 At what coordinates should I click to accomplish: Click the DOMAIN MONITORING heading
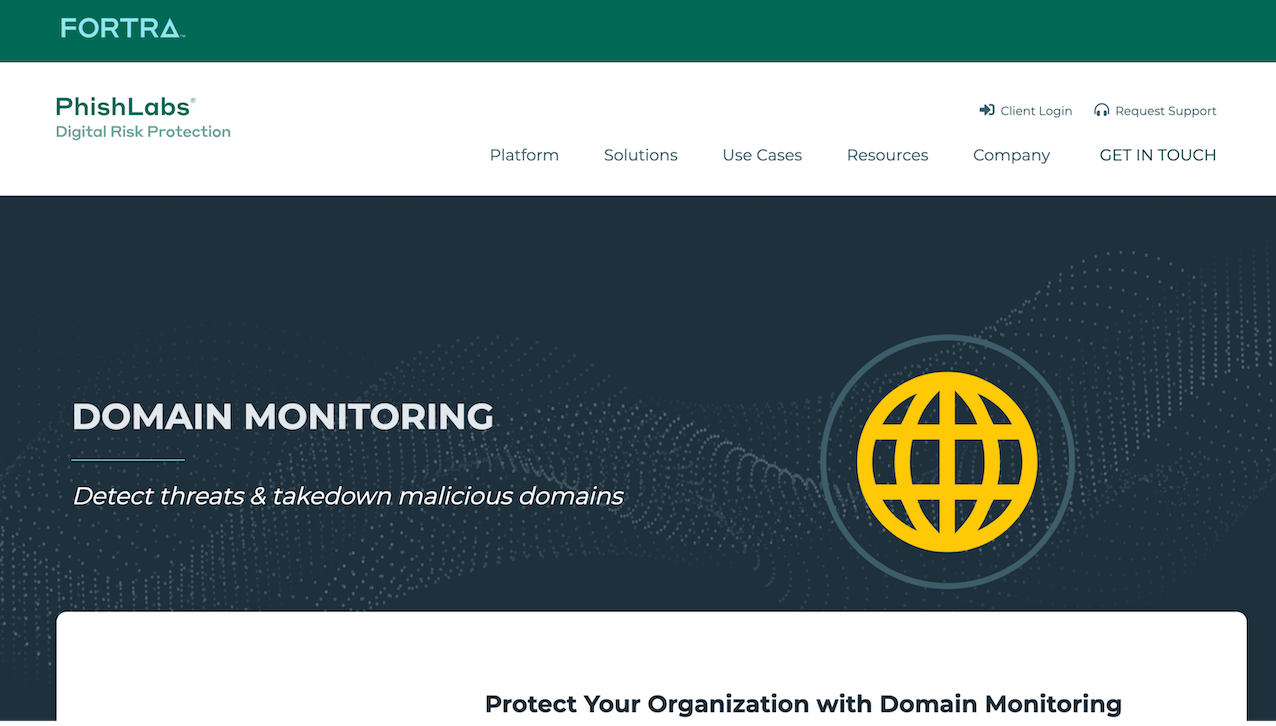(x=283, y=417)
